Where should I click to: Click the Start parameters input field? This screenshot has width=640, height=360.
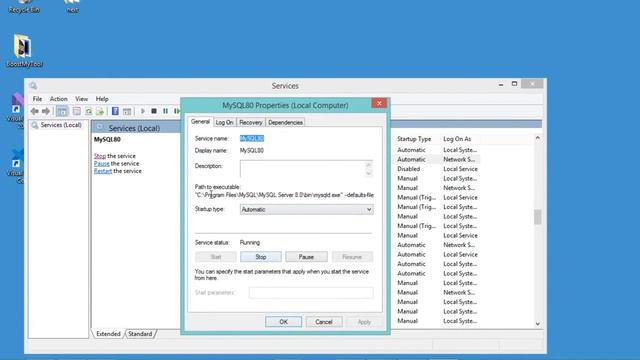[311, 293]
